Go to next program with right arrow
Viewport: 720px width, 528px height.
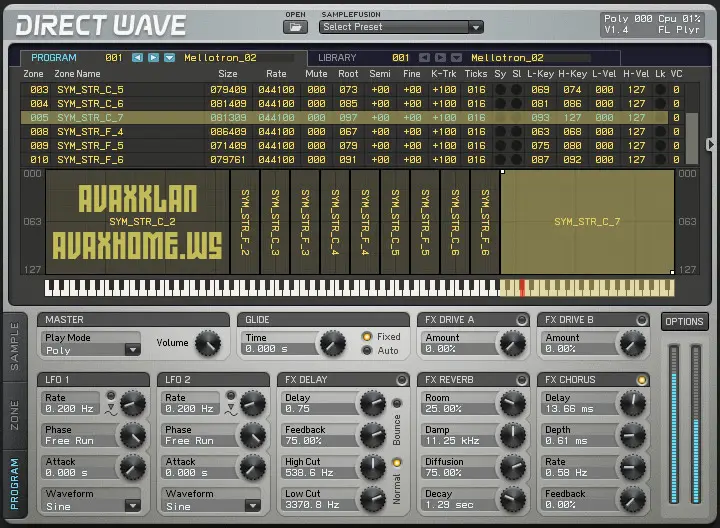point(153,57)
